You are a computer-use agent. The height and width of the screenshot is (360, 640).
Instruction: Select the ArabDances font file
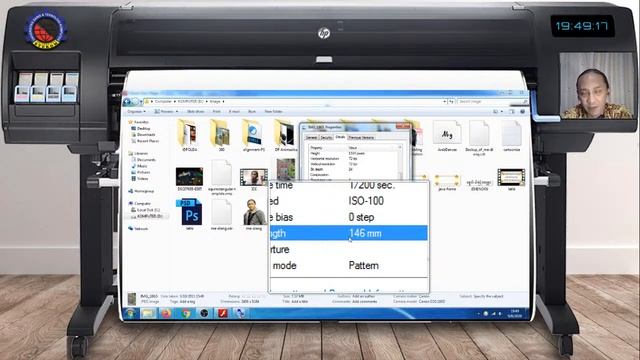coord(447,133)
